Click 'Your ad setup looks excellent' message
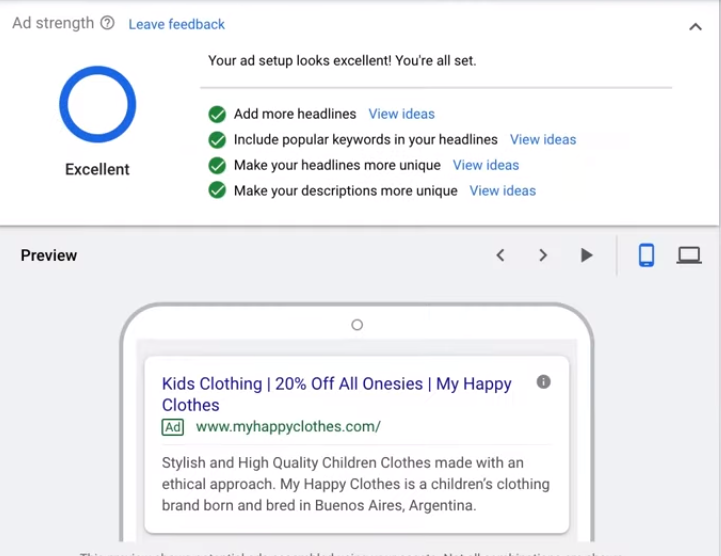Image resolution: width=721 pixels, height=556 pixels. [342, 61]
